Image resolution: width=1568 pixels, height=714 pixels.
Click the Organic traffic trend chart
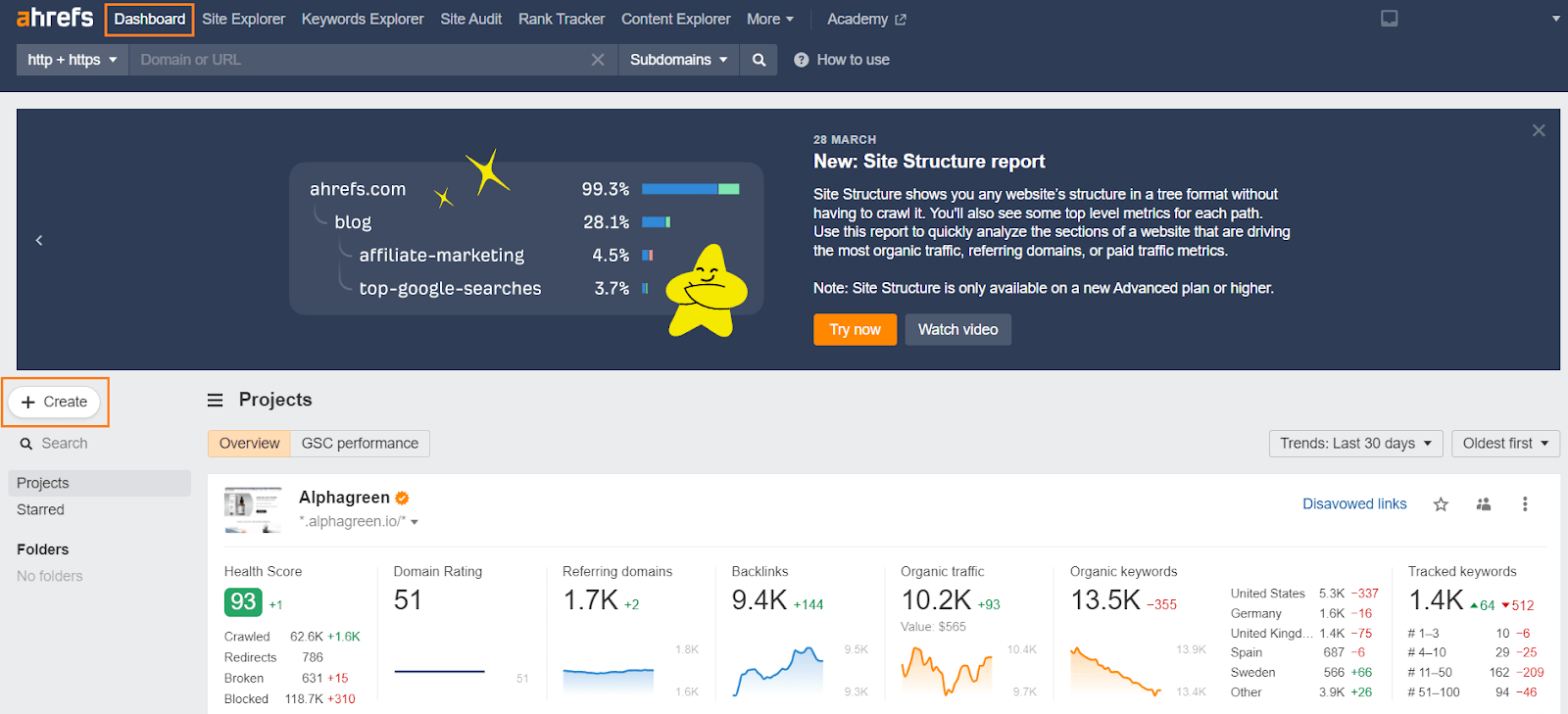click(947, 671)
